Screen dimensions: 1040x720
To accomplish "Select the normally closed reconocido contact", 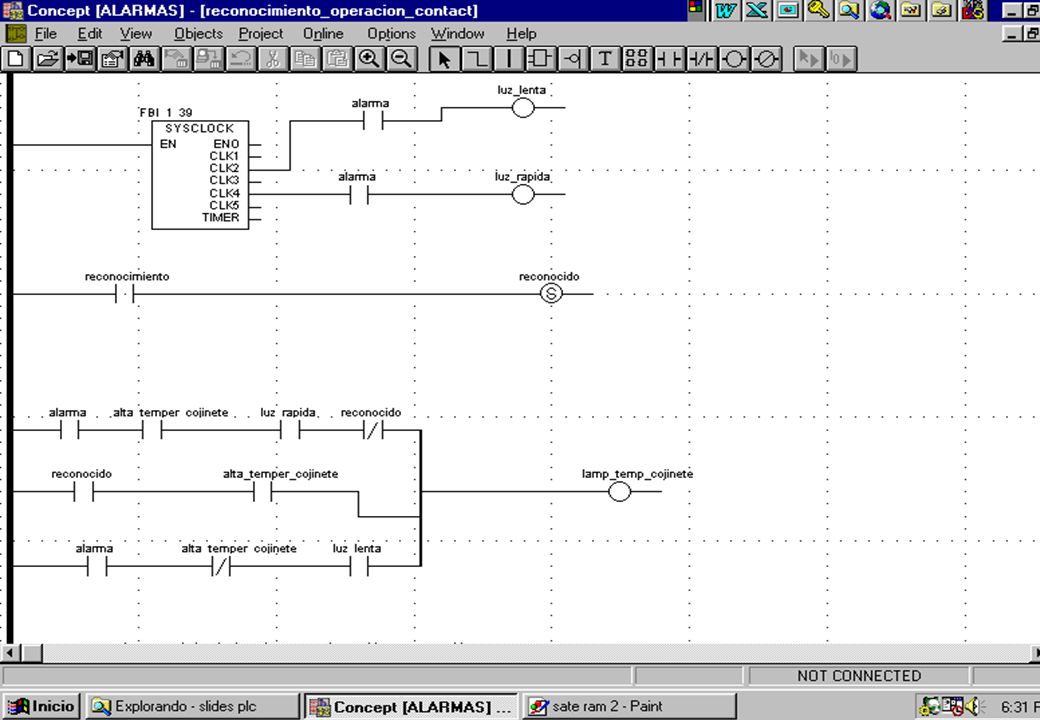I will [x=373, y=430].
